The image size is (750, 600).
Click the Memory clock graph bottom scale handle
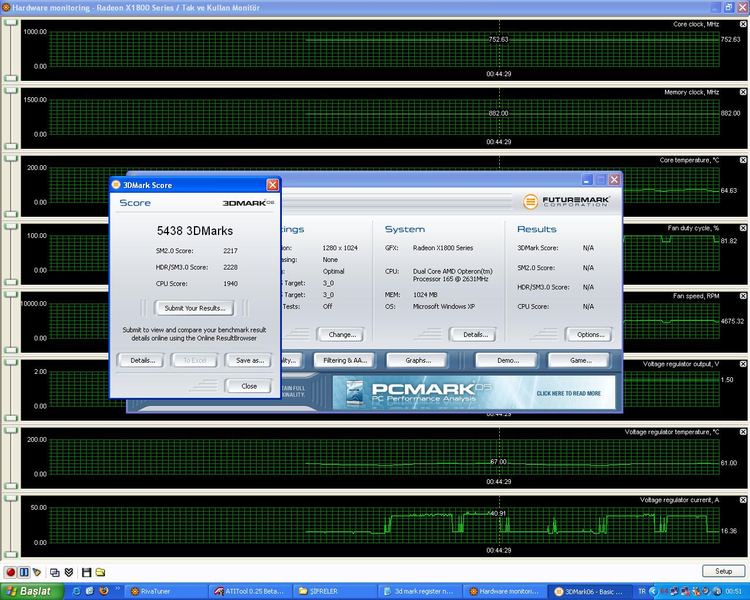[11, 146]
